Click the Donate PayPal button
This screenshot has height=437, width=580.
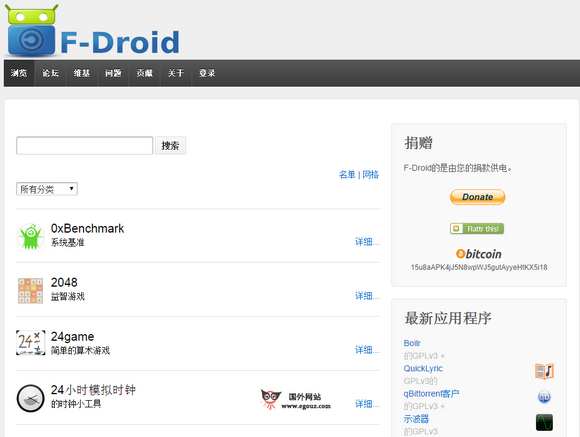click(x=478, y=197)
